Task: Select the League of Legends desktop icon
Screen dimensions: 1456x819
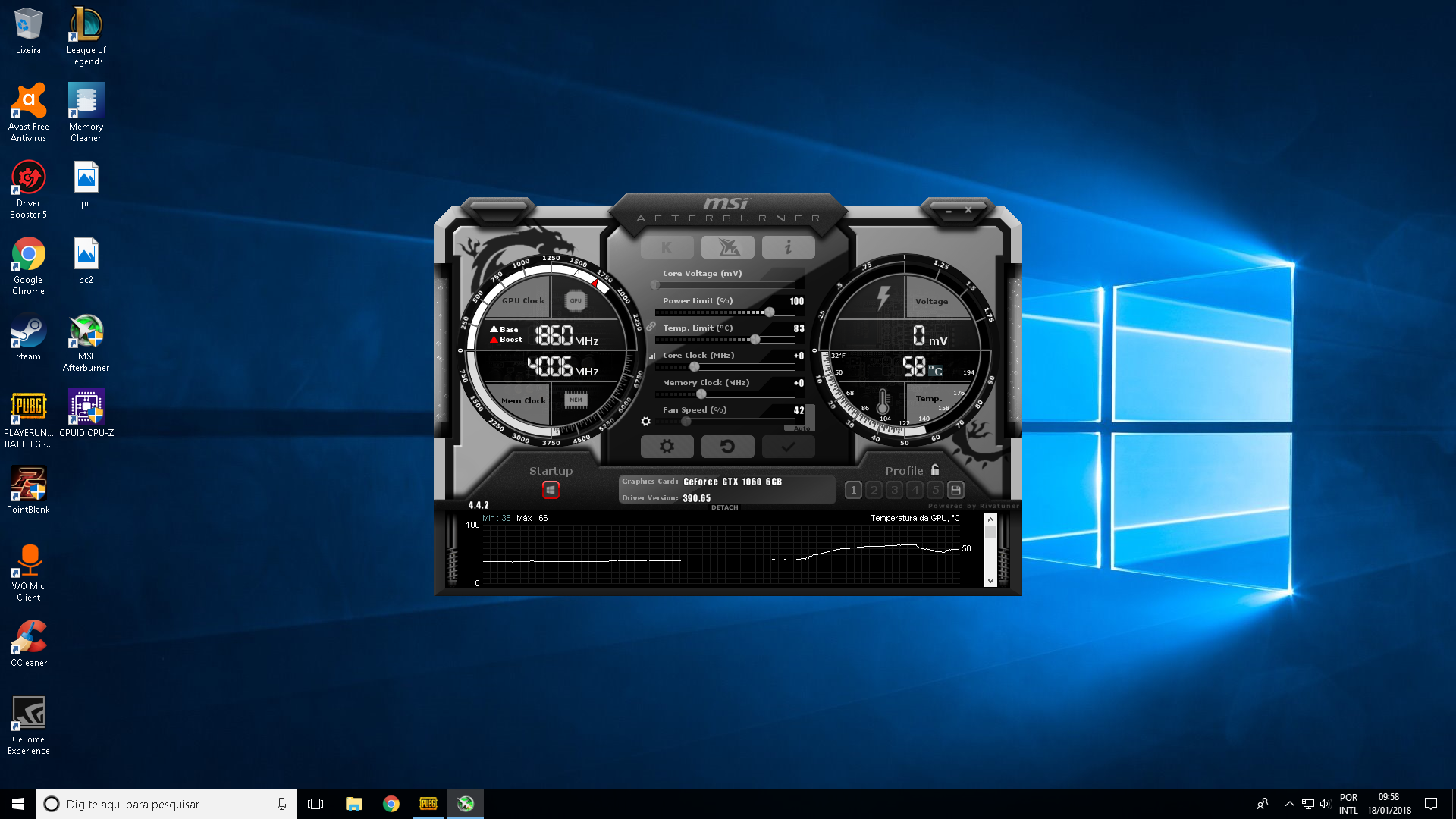Action: (x=86, y=36)
